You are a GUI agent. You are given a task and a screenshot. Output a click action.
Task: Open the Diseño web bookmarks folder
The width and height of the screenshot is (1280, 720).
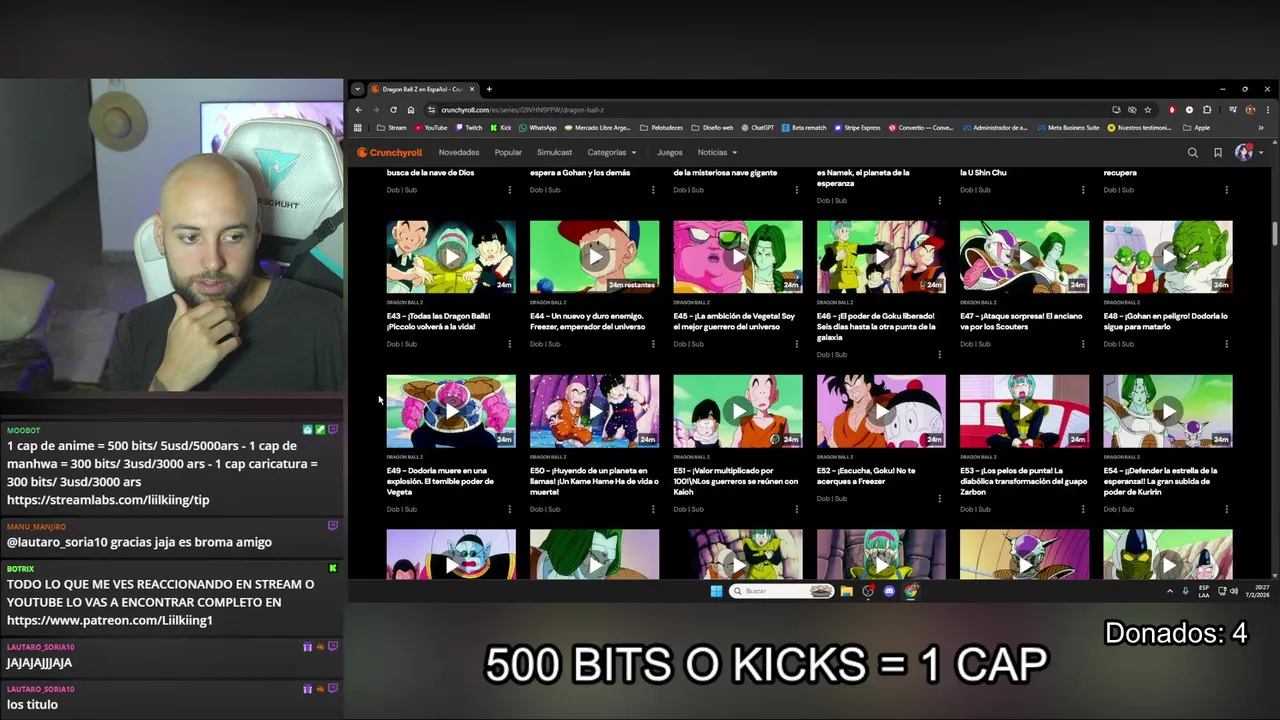(x=712, y=128)
